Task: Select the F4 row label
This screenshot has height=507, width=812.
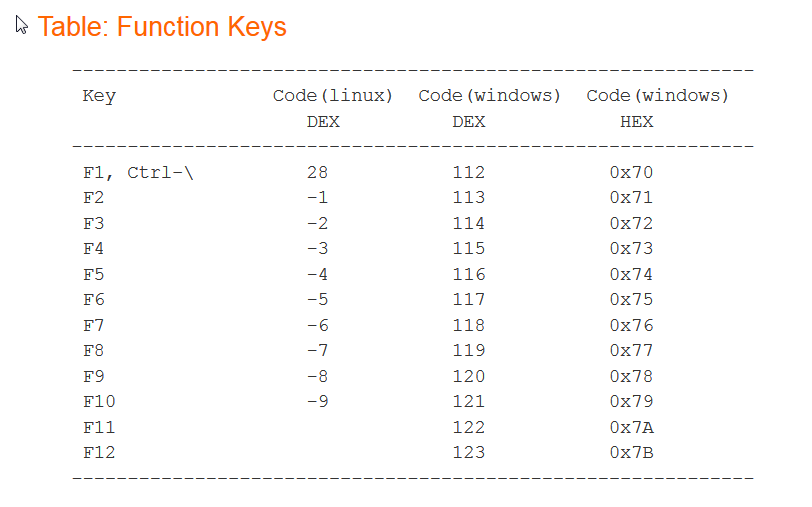Action: click(x=93, y=248)
